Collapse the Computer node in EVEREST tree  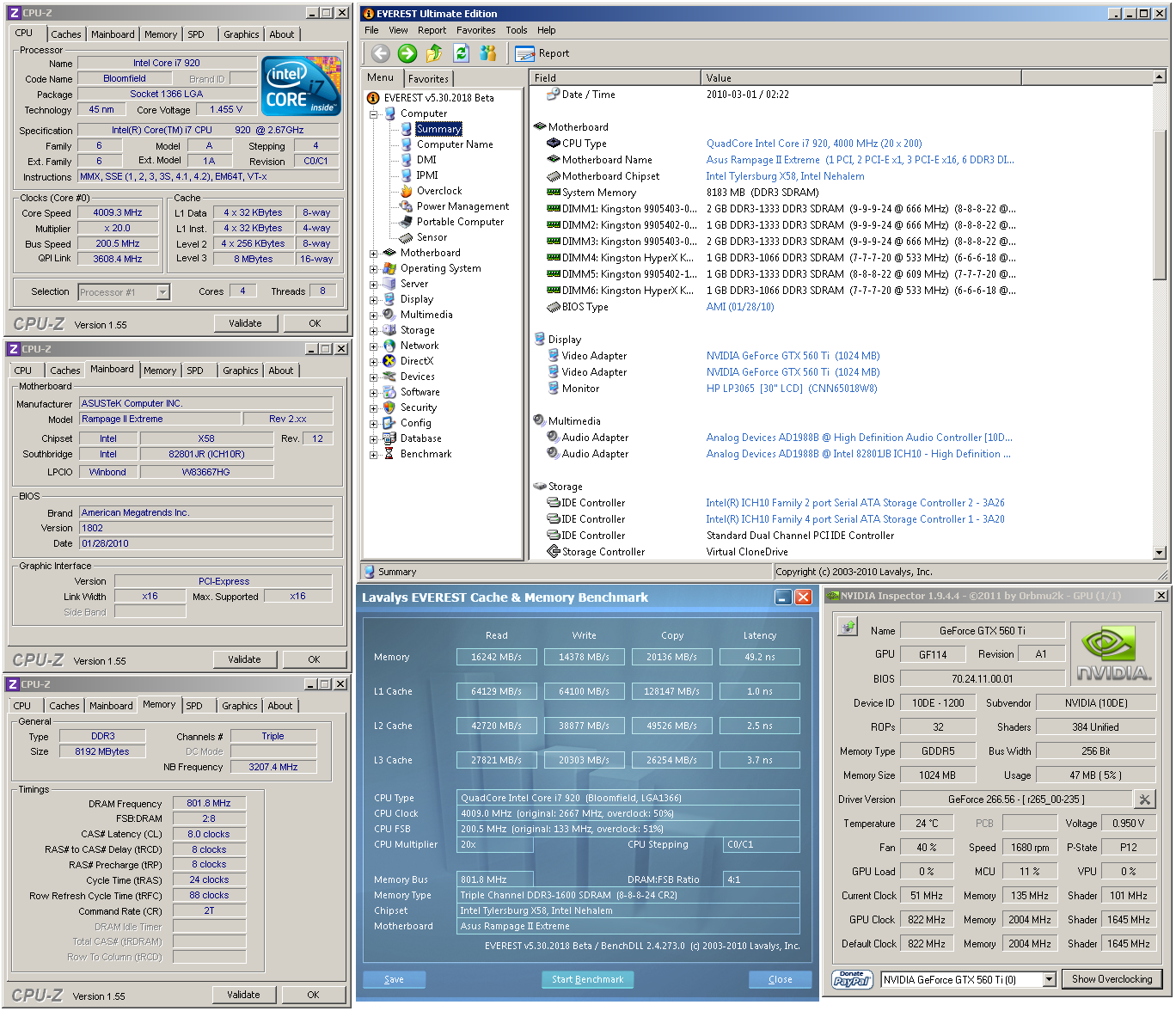[374, 114]
